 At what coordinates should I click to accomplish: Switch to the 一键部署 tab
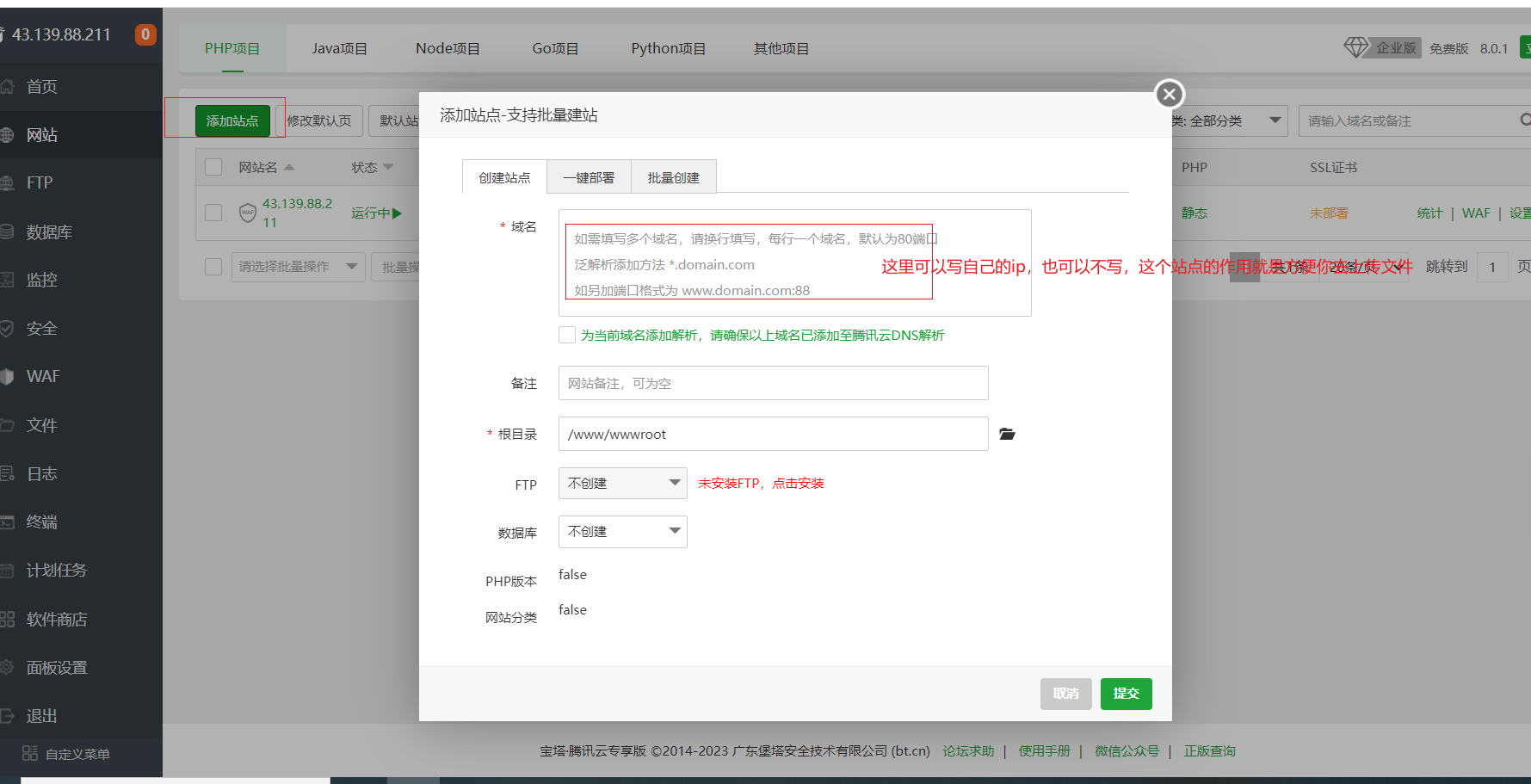click(x=589, y=178)
